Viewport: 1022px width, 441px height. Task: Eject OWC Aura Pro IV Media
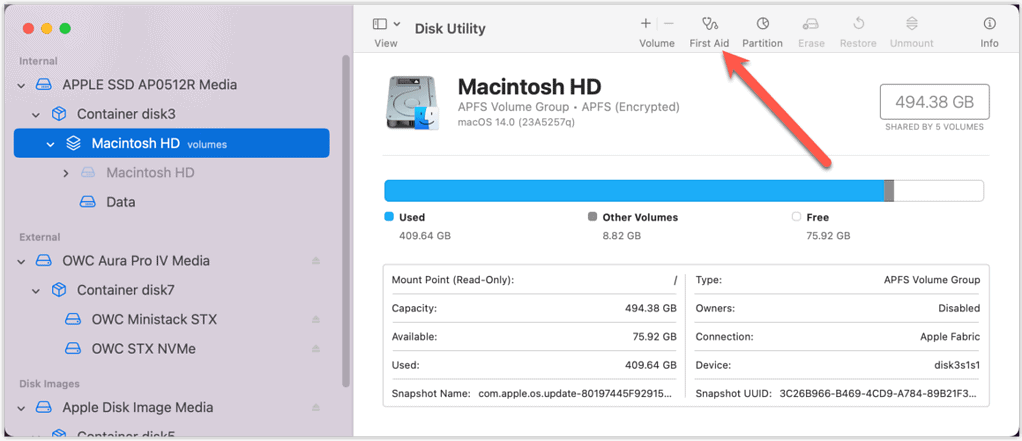coord(316,261)
